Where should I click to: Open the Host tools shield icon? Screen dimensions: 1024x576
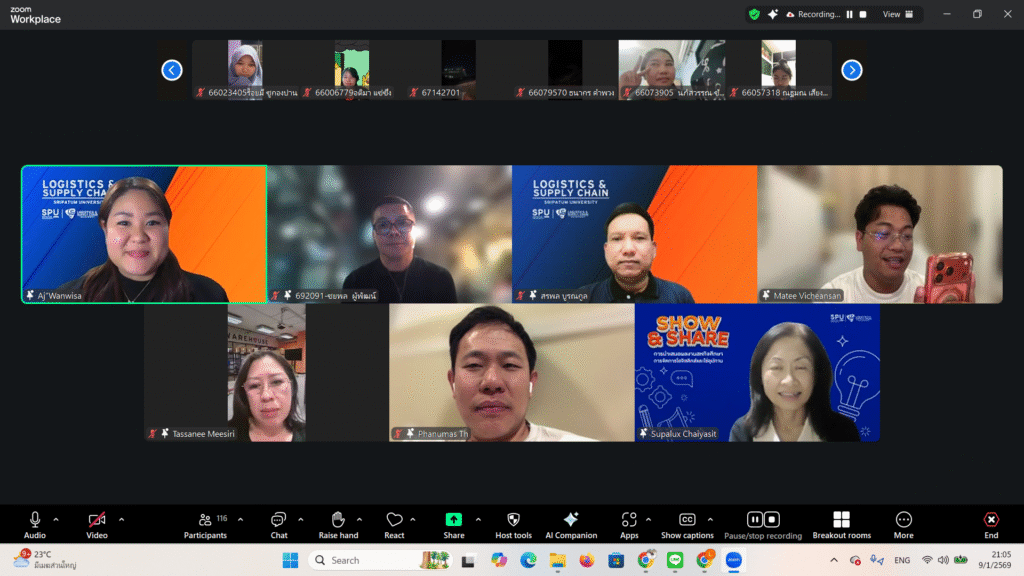(513, 520)
